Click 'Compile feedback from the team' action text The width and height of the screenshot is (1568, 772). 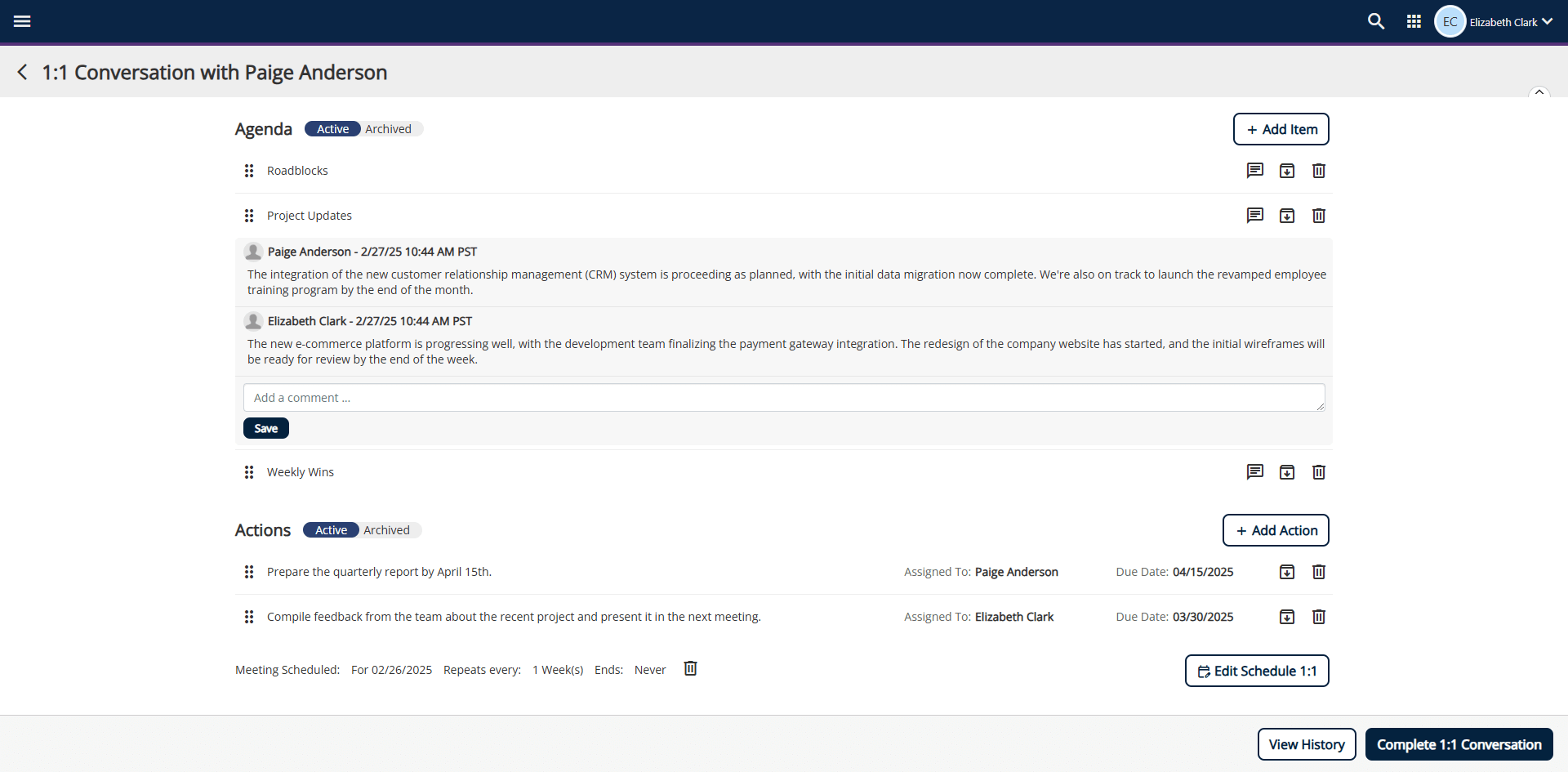514,617
